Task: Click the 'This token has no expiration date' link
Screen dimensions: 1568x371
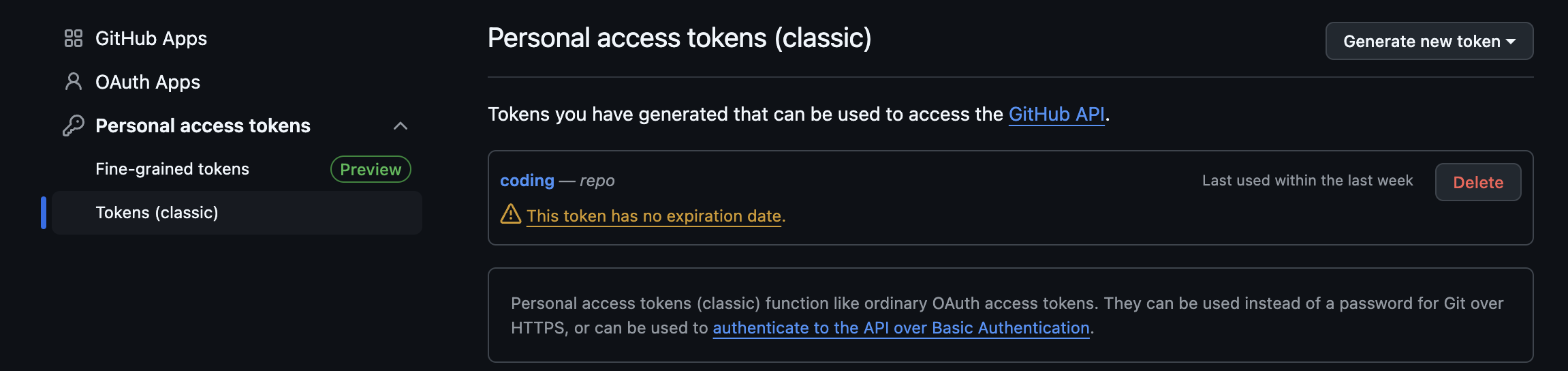Action: point(653,216)
